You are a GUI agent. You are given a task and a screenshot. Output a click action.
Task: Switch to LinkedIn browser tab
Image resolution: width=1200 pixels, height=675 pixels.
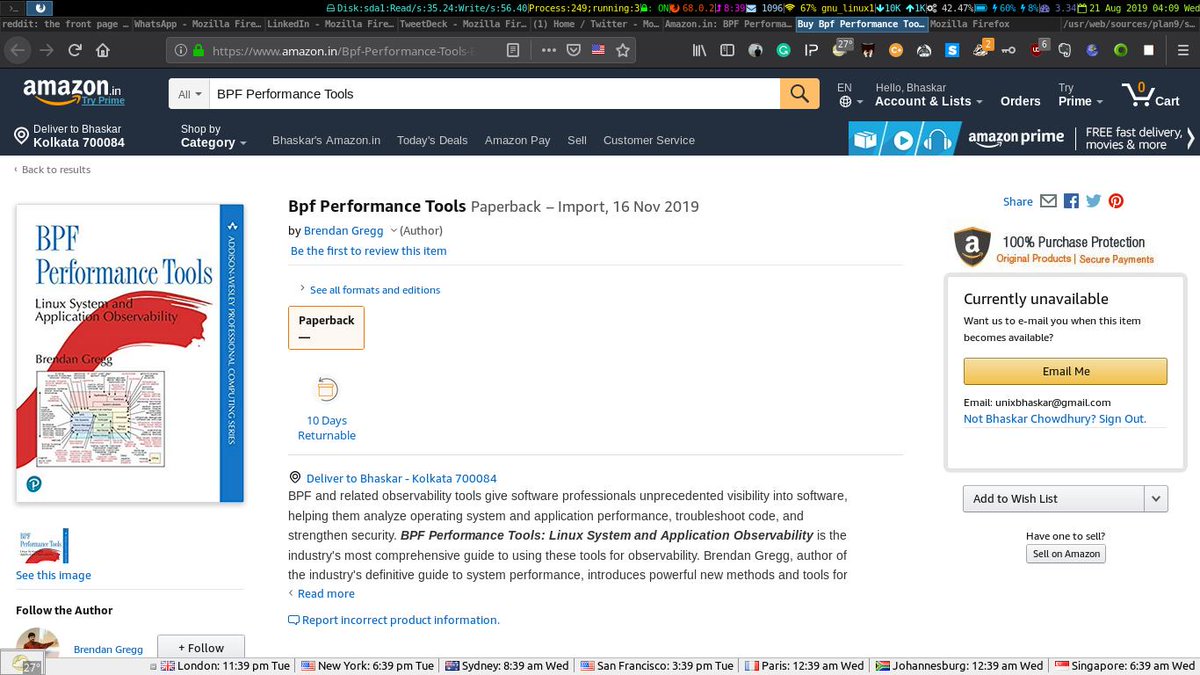[x=329, y=23]
